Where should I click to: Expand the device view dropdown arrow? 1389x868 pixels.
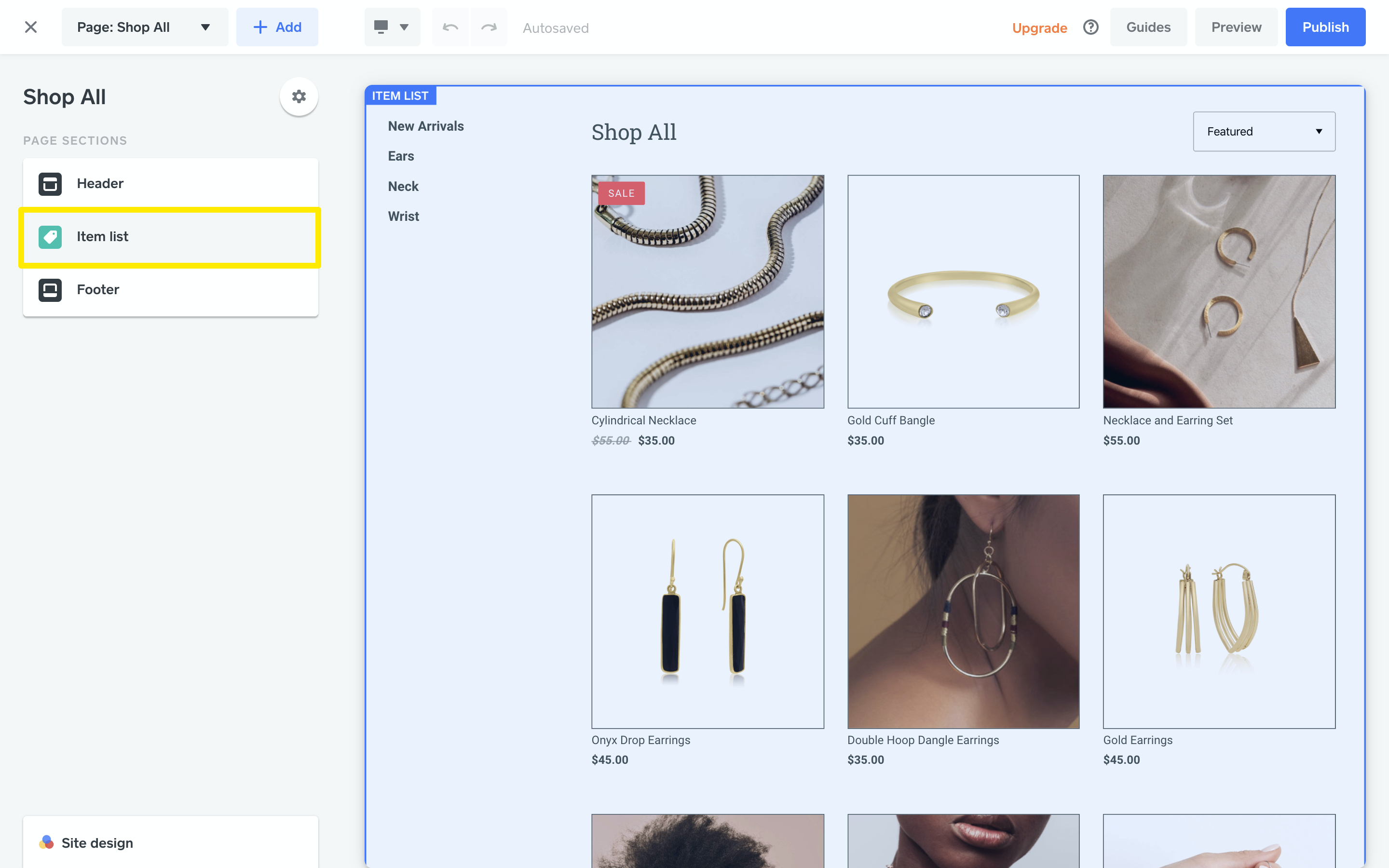click(405, 27)
